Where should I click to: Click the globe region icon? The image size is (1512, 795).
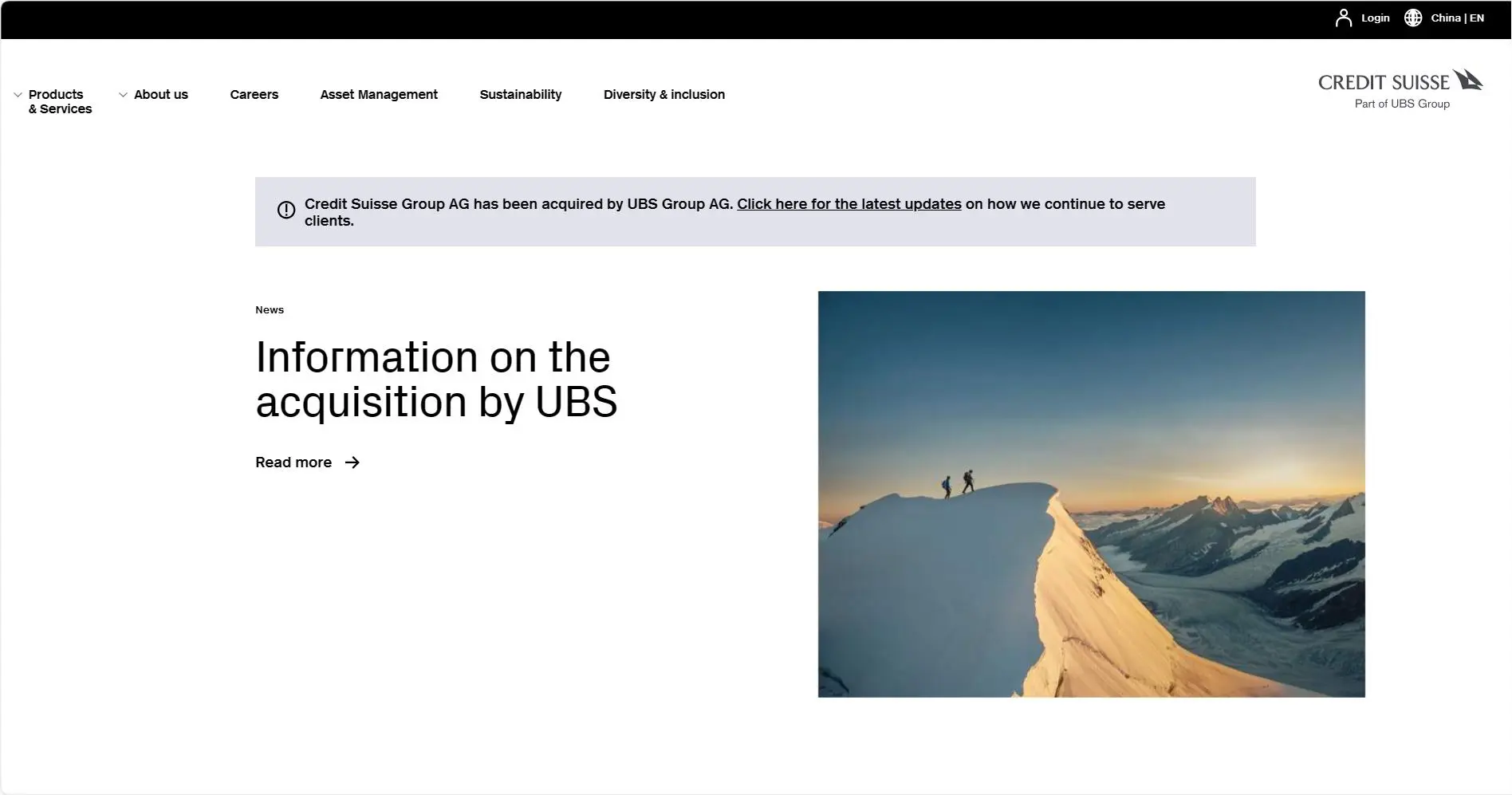[x=1413, y=18]
